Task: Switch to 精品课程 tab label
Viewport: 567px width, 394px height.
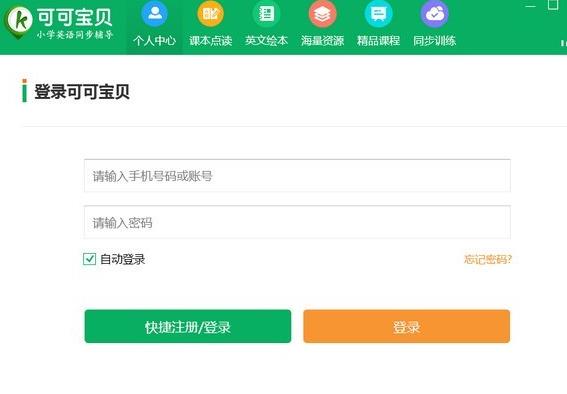Action: [x=378, y=40]
